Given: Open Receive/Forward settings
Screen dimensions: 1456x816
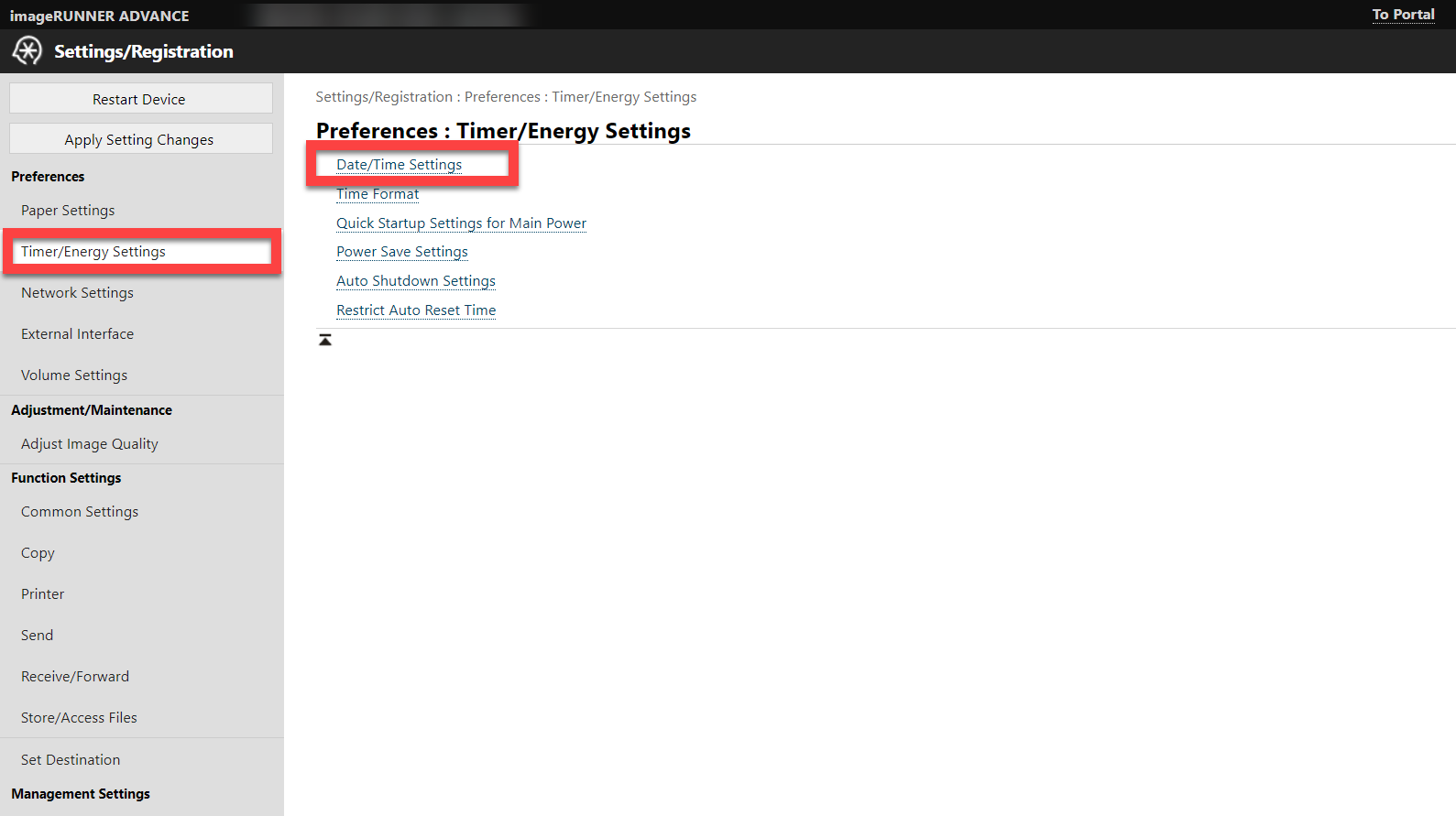Looking at the screenshot, I should 75,677.
